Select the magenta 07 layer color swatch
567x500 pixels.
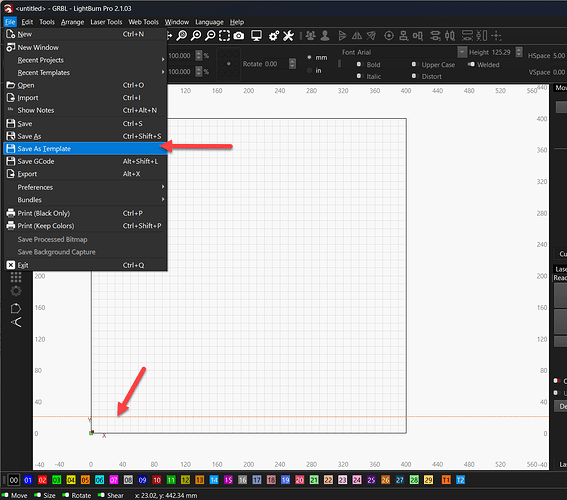click(x=114, y=480)
